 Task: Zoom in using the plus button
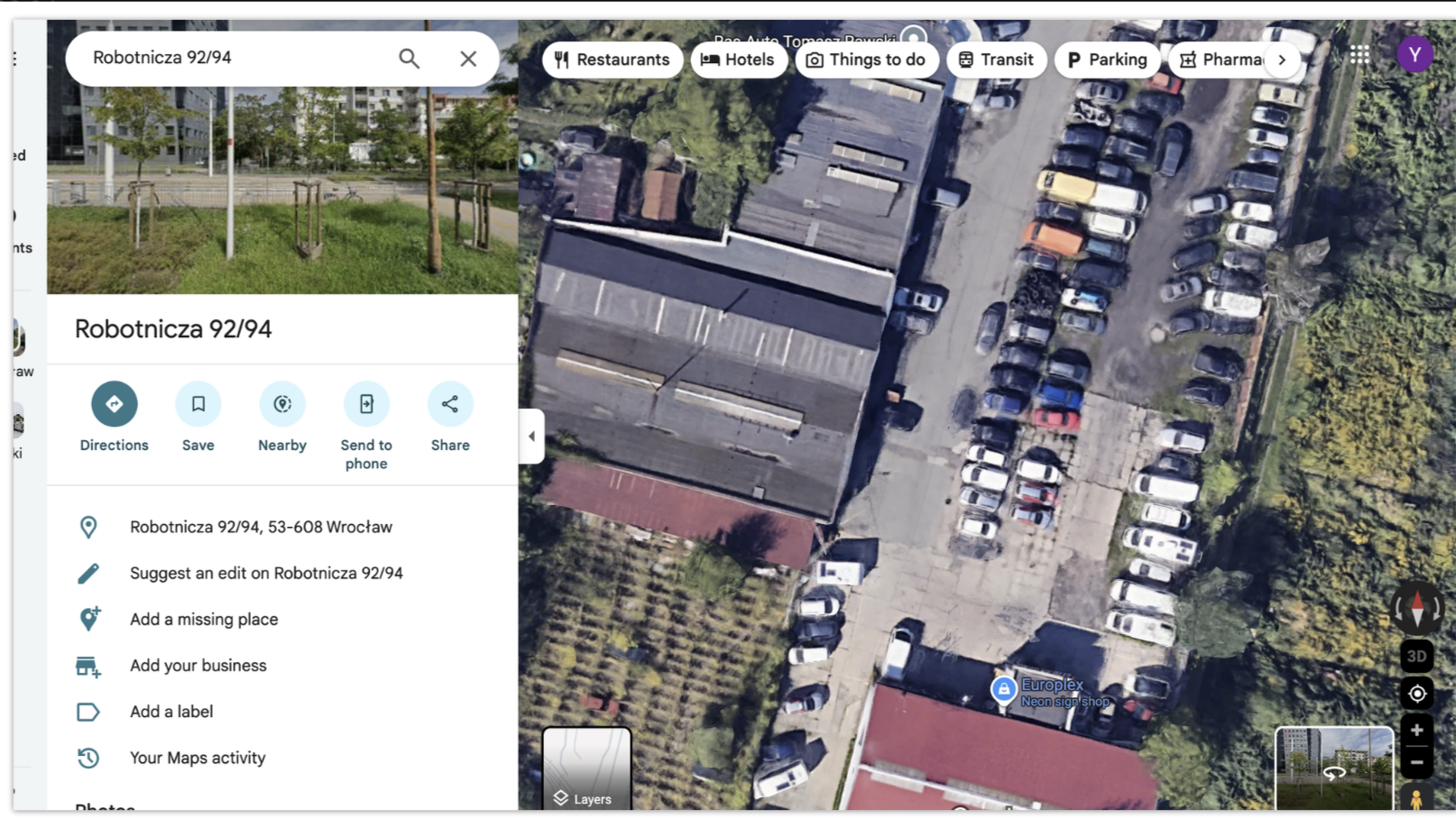[x=1416, y=730]
